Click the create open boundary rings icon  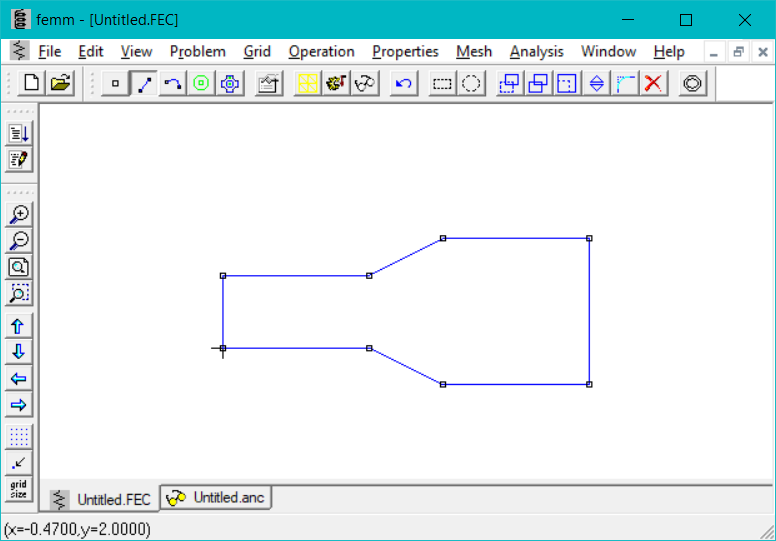(x=692, y=83)
